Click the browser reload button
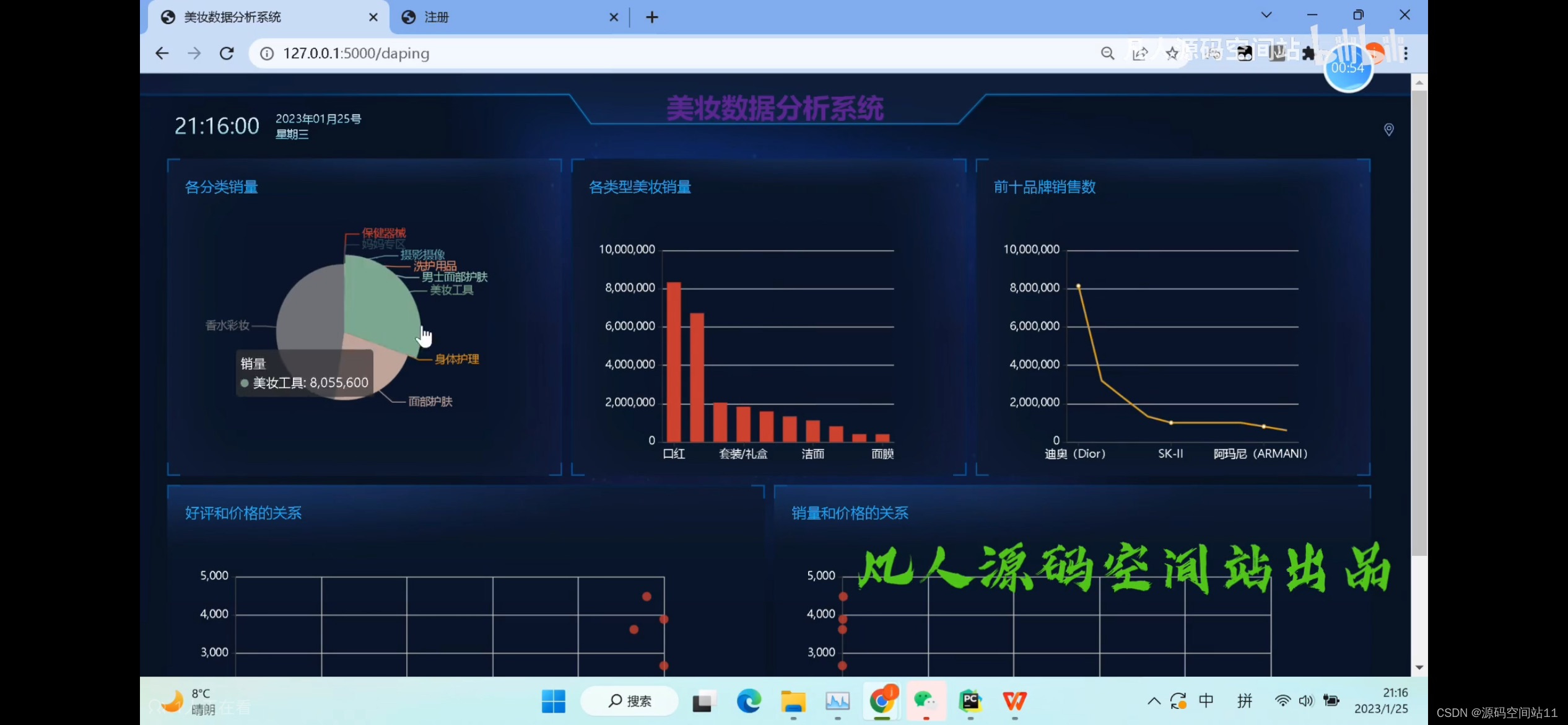This screenshot has height=725, width=1568. click(x=227, y=53)
